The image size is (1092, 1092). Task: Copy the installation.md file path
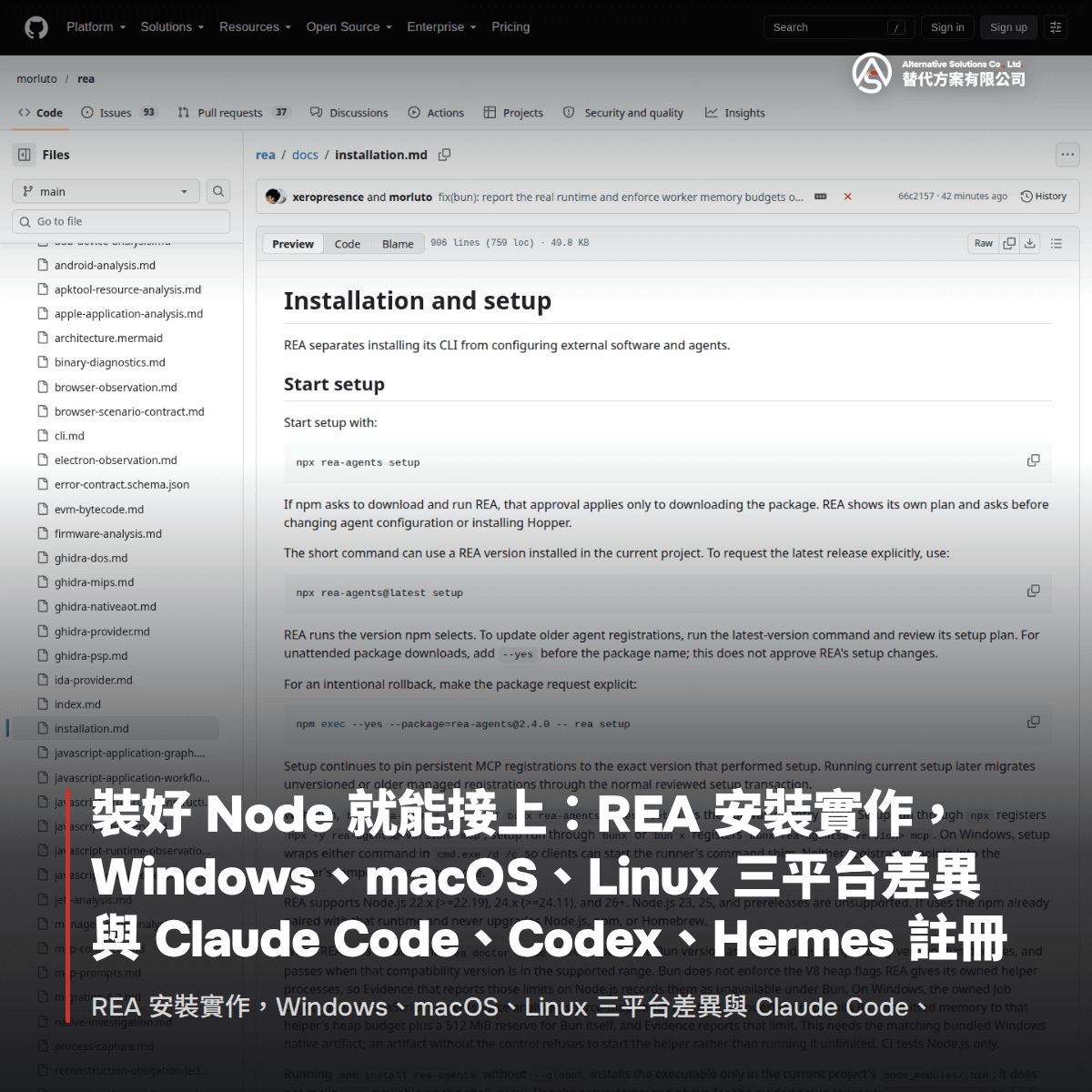444,155
